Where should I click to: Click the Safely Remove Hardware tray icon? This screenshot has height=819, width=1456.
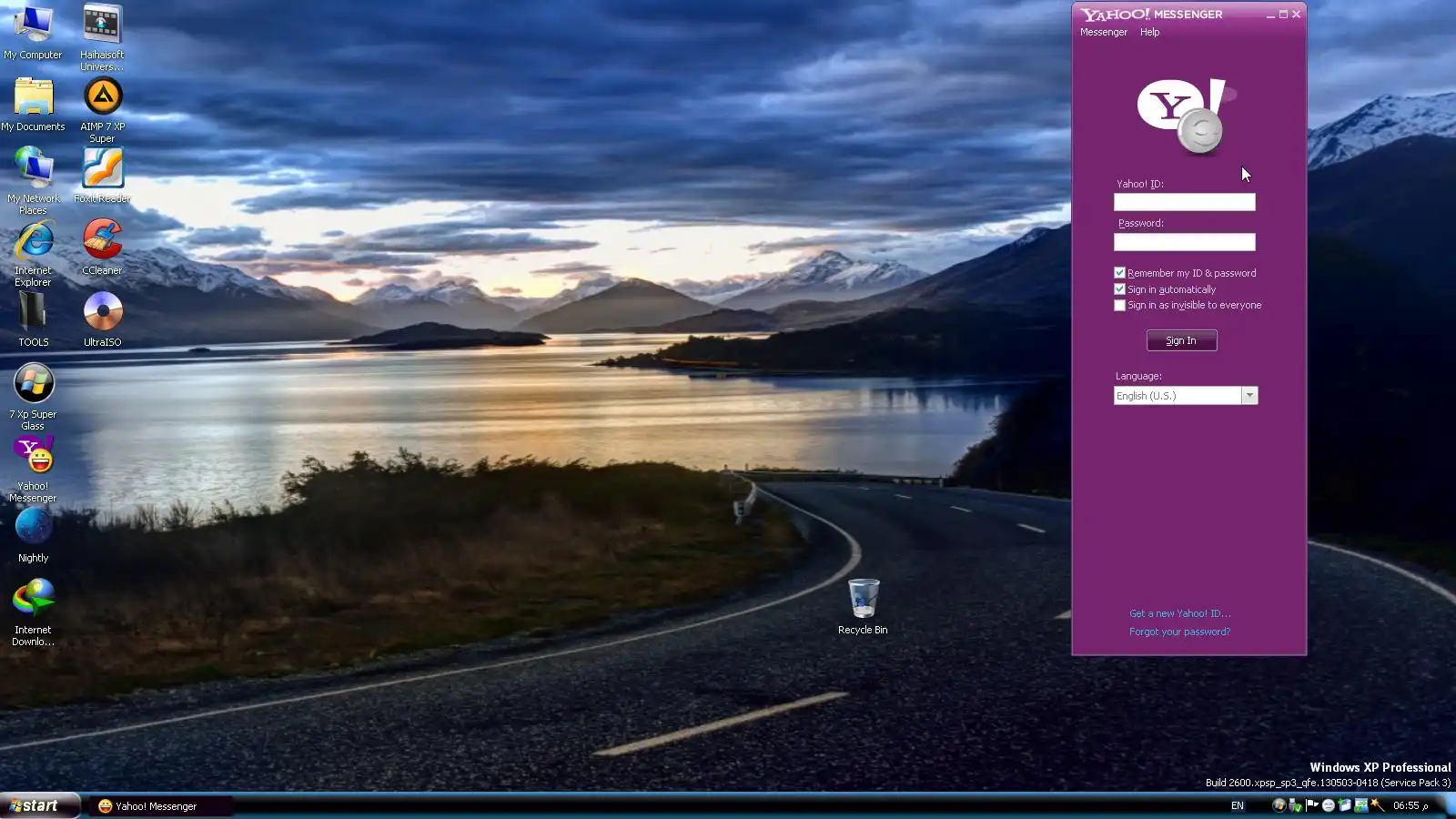tap(1295, 805)
